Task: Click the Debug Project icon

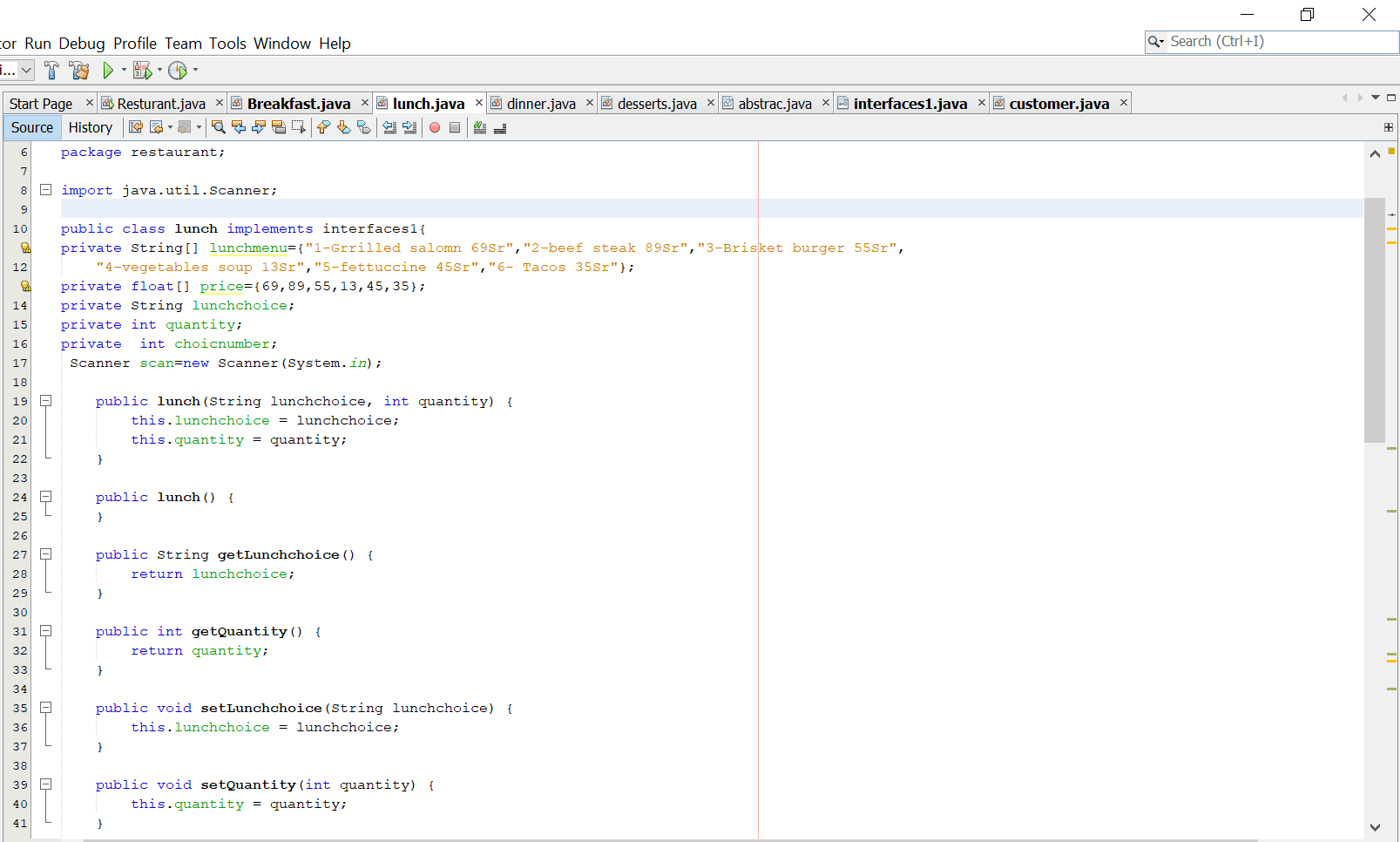Action: (x=143, y=71)
